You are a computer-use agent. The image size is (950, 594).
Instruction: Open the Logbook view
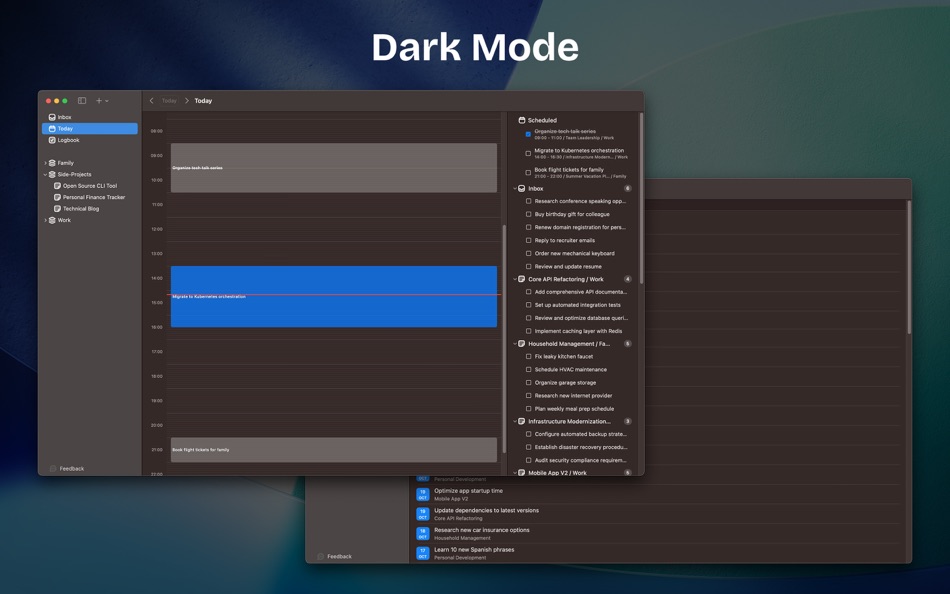[x=66, y=139]
